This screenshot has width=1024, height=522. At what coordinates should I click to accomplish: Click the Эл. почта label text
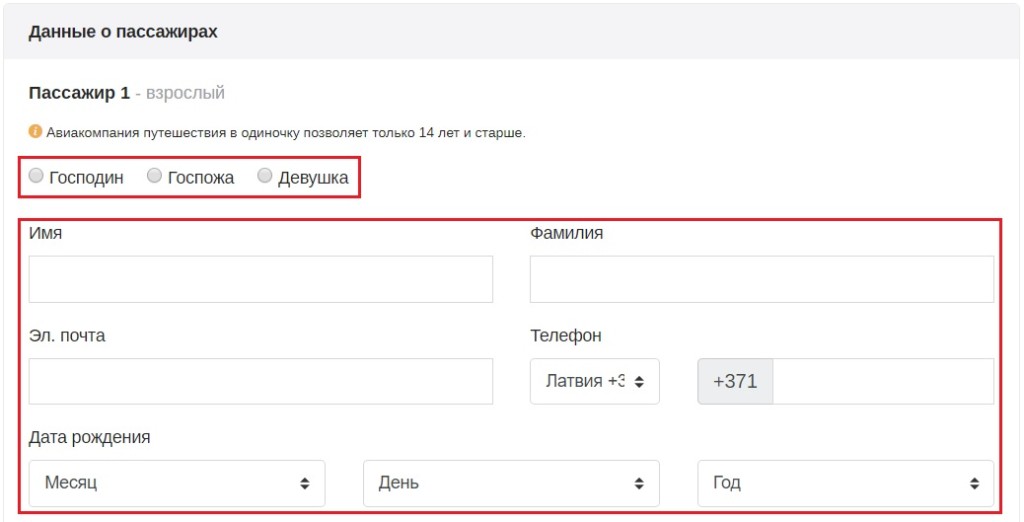click(x=67, y=335)
